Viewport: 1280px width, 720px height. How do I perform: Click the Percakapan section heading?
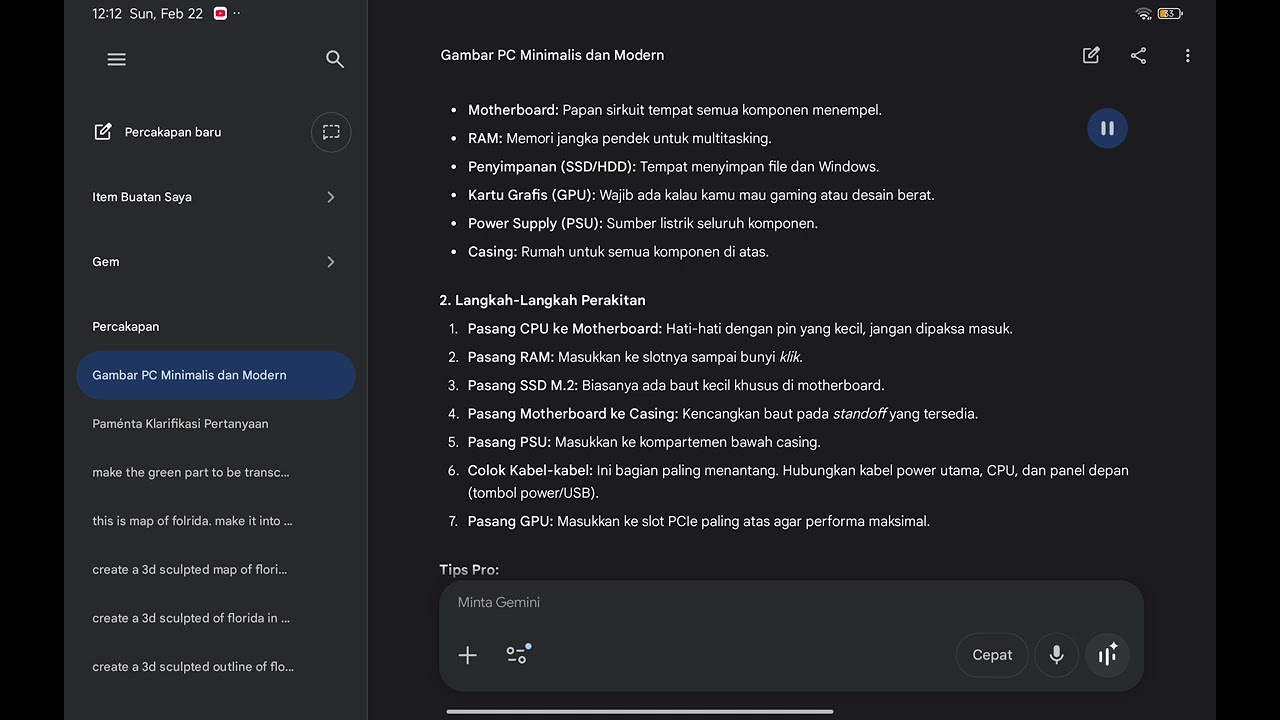(x=126, y=327)
